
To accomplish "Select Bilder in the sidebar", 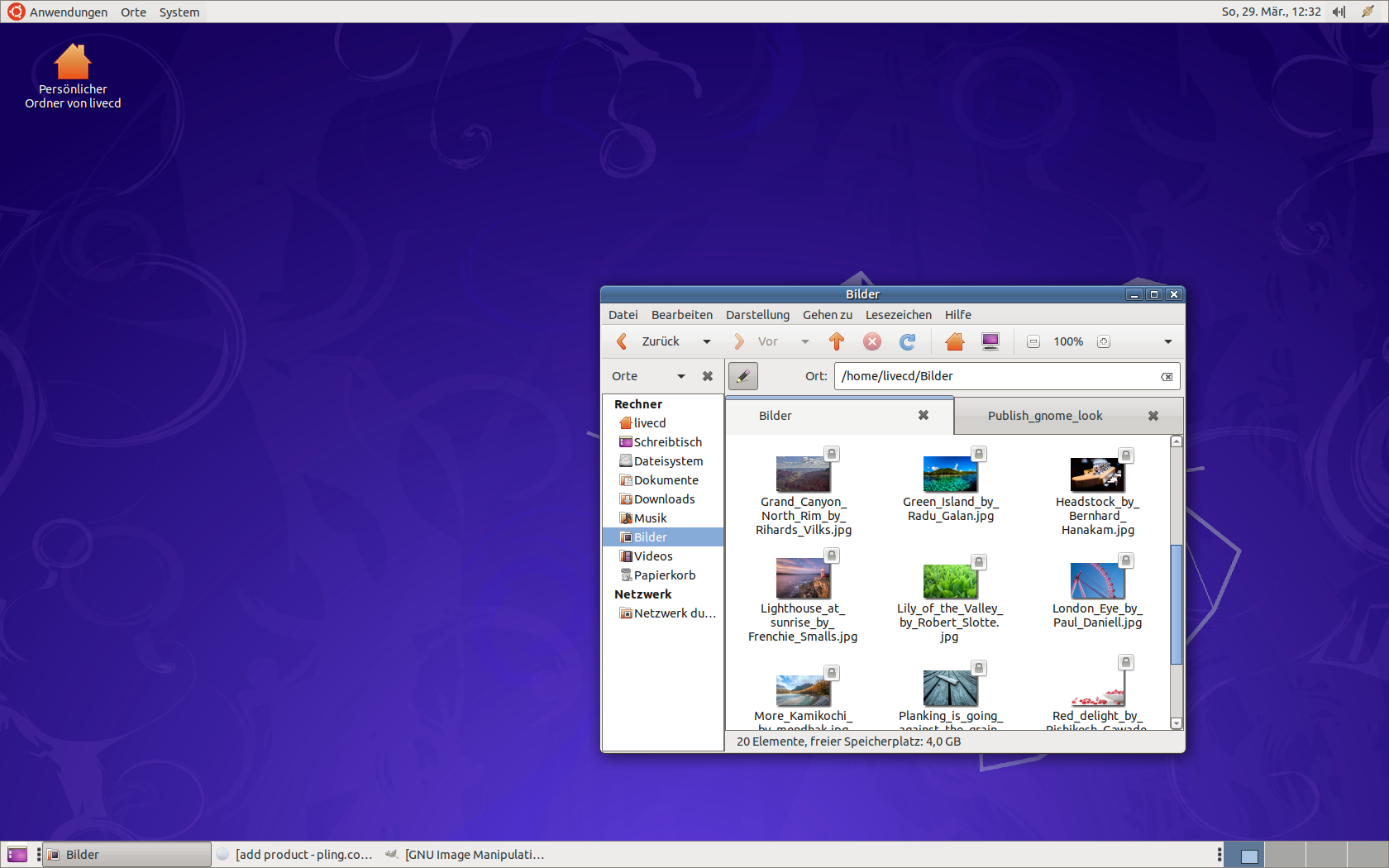I will pos(663,537).
